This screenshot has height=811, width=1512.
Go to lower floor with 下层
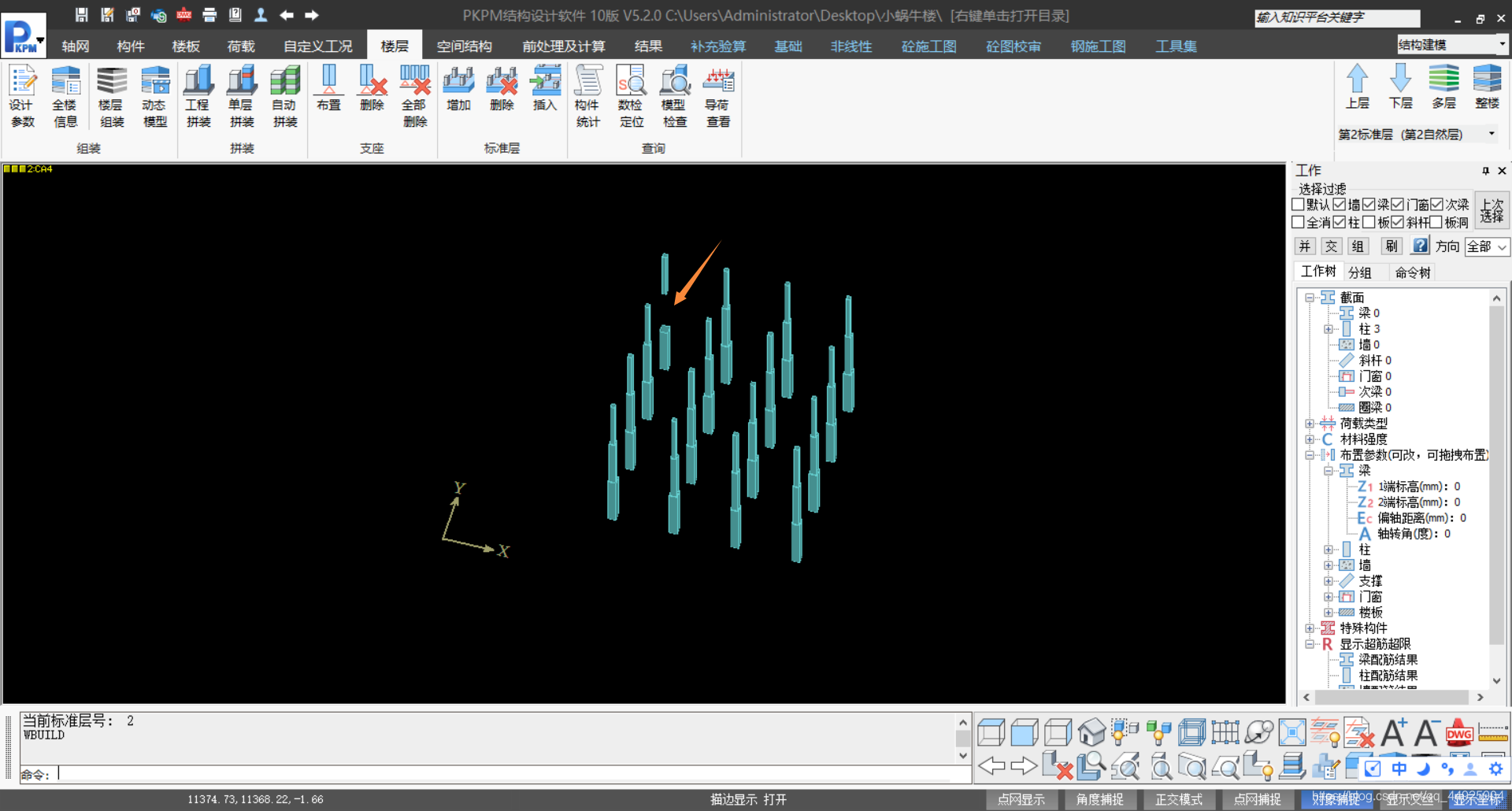tap(1401, 87)
